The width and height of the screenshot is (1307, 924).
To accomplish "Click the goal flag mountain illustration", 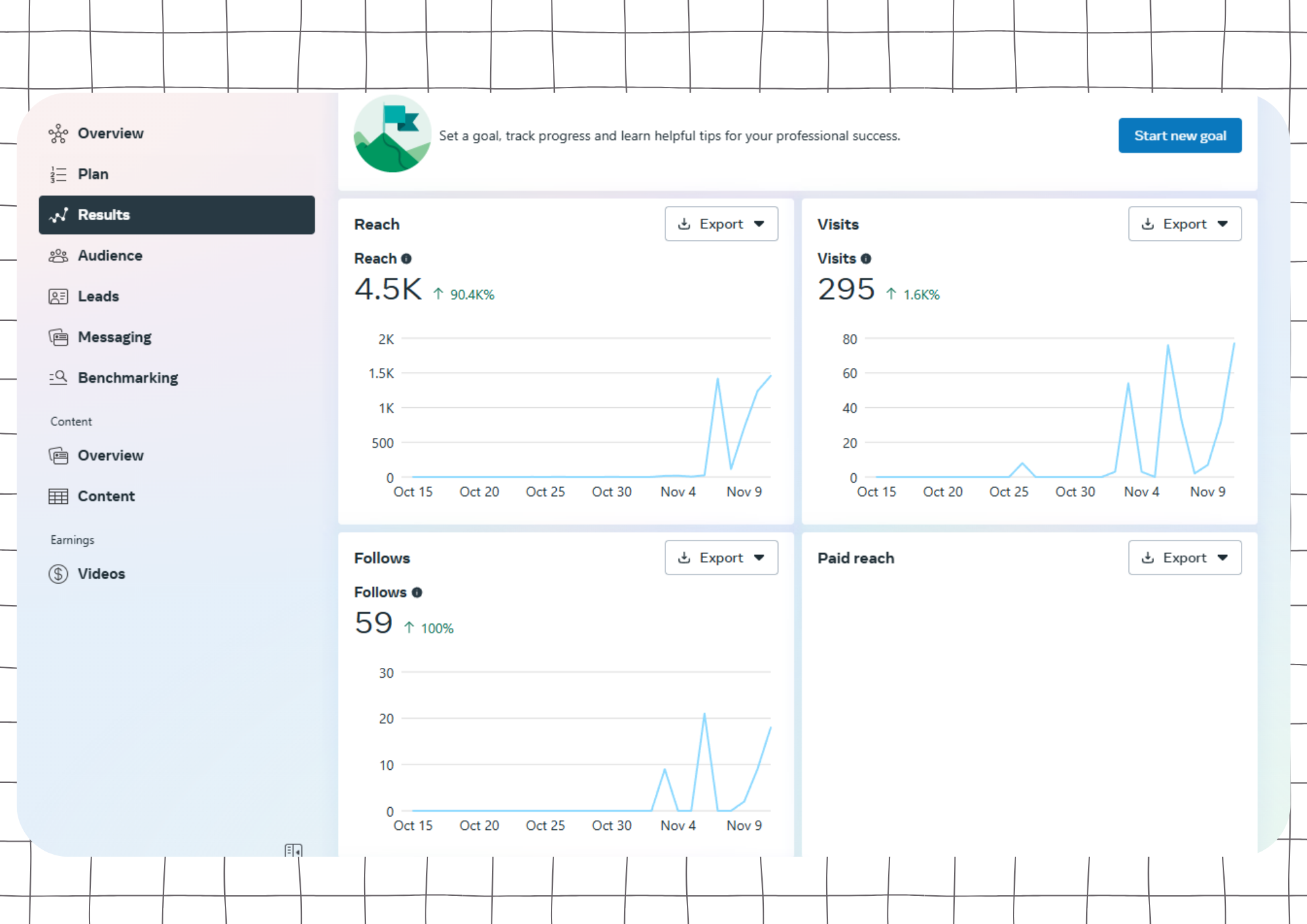I will pyautogui.click(x=392, y=135).
